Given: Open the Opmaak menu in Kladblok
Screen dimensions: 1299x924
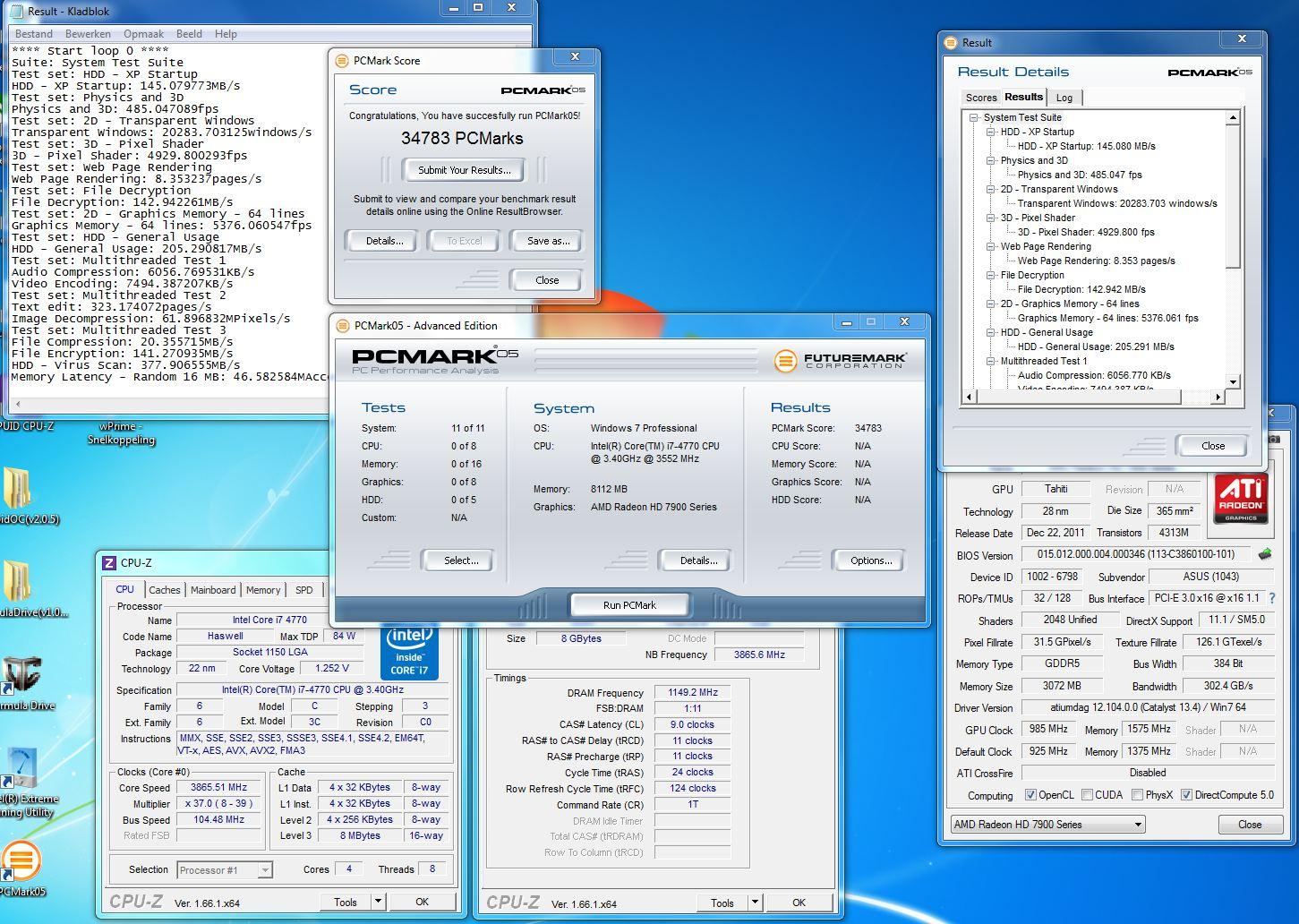Looking at the screenshot, I should point(143,34).
